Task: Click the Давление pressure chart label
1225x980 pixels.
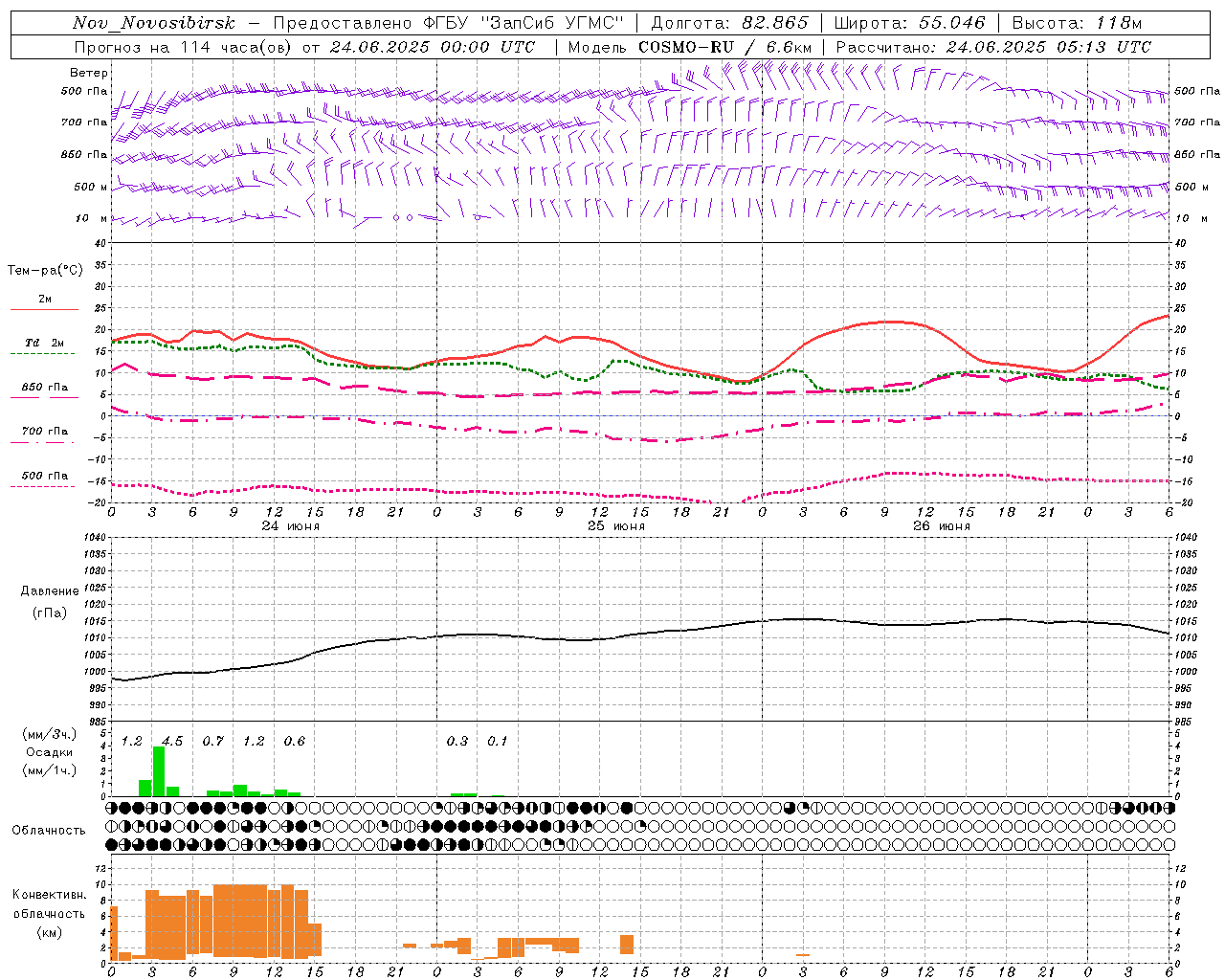Action: click(51, 591)
